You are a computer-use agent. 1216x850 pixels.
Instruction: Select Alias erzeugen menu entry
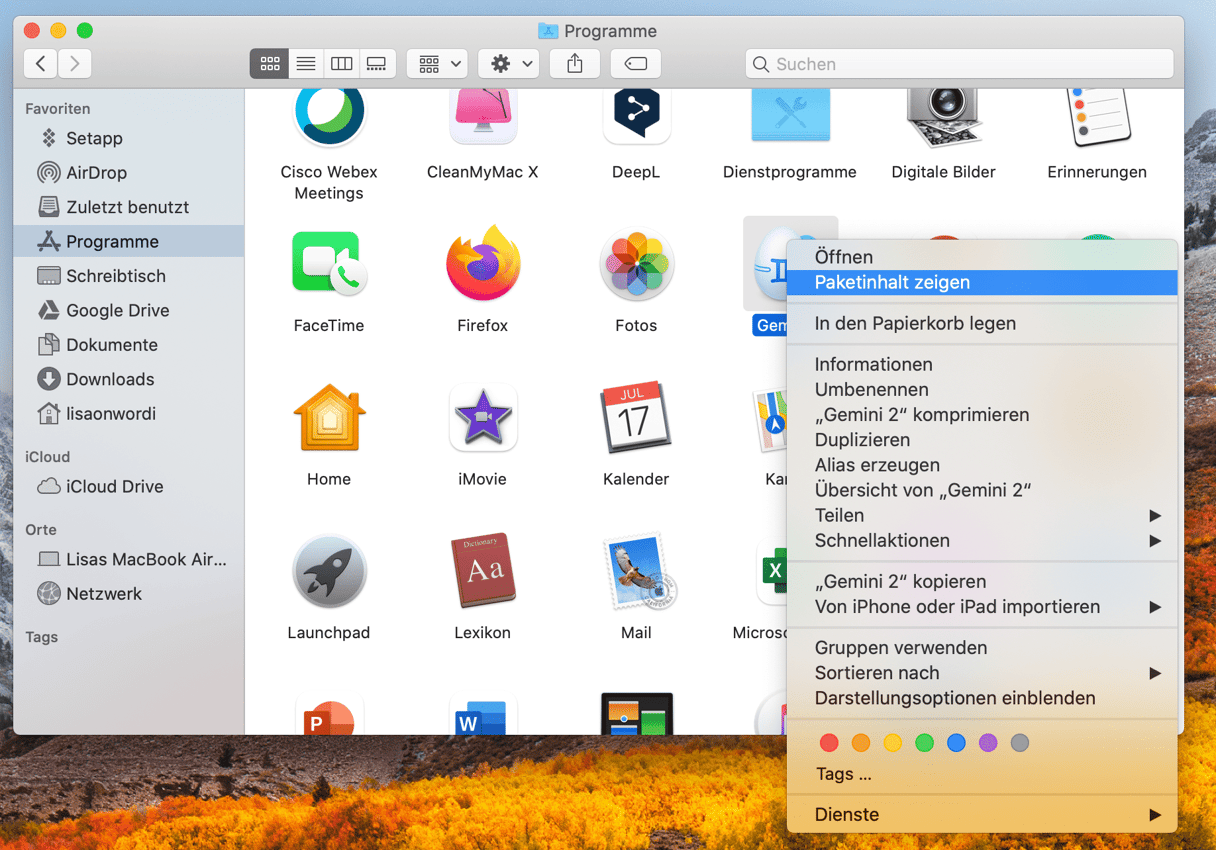pos(982,465)
